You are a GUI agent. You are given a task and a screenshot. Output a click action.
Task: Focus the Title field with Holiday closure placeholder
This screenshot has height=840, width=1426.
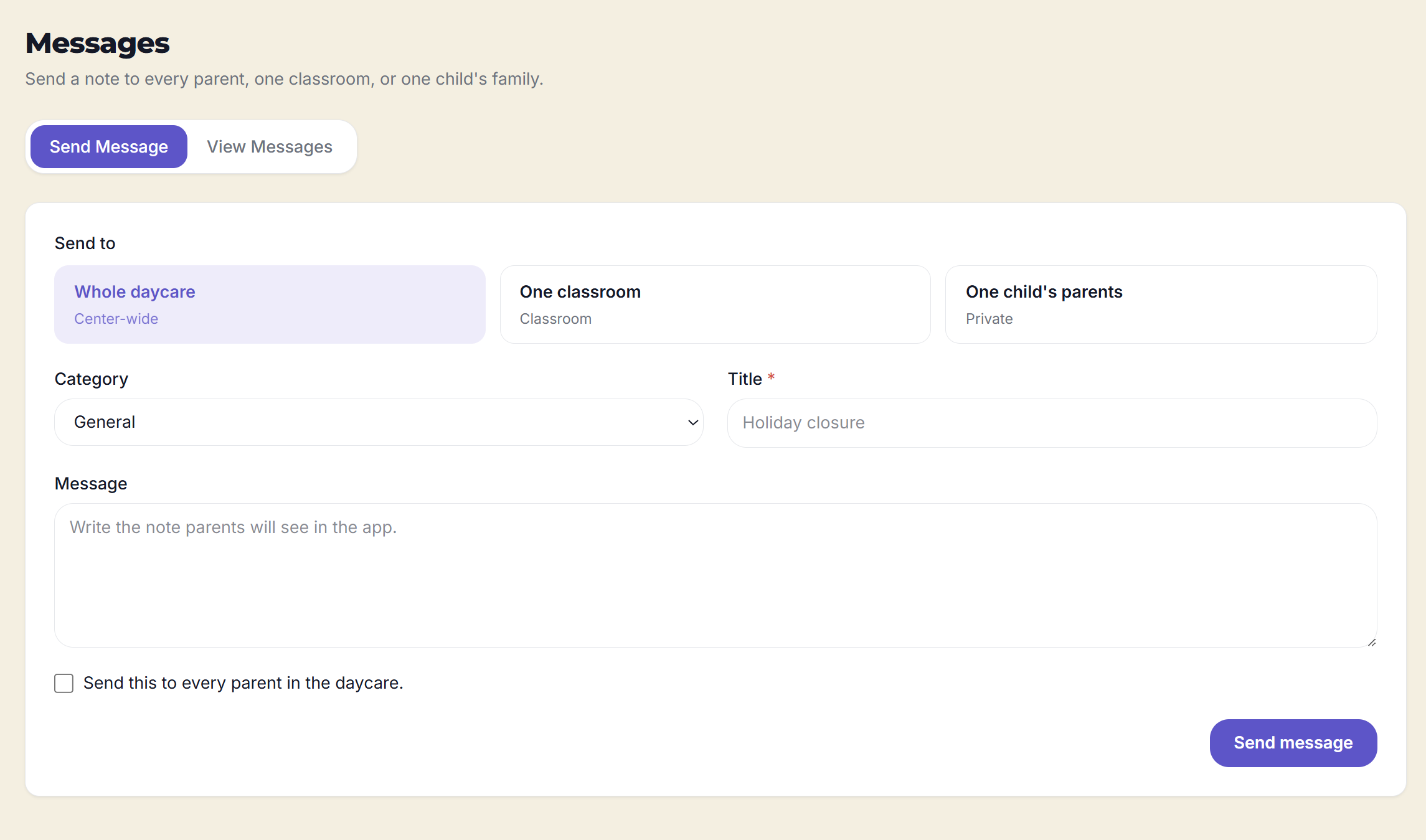(1052, 423)
